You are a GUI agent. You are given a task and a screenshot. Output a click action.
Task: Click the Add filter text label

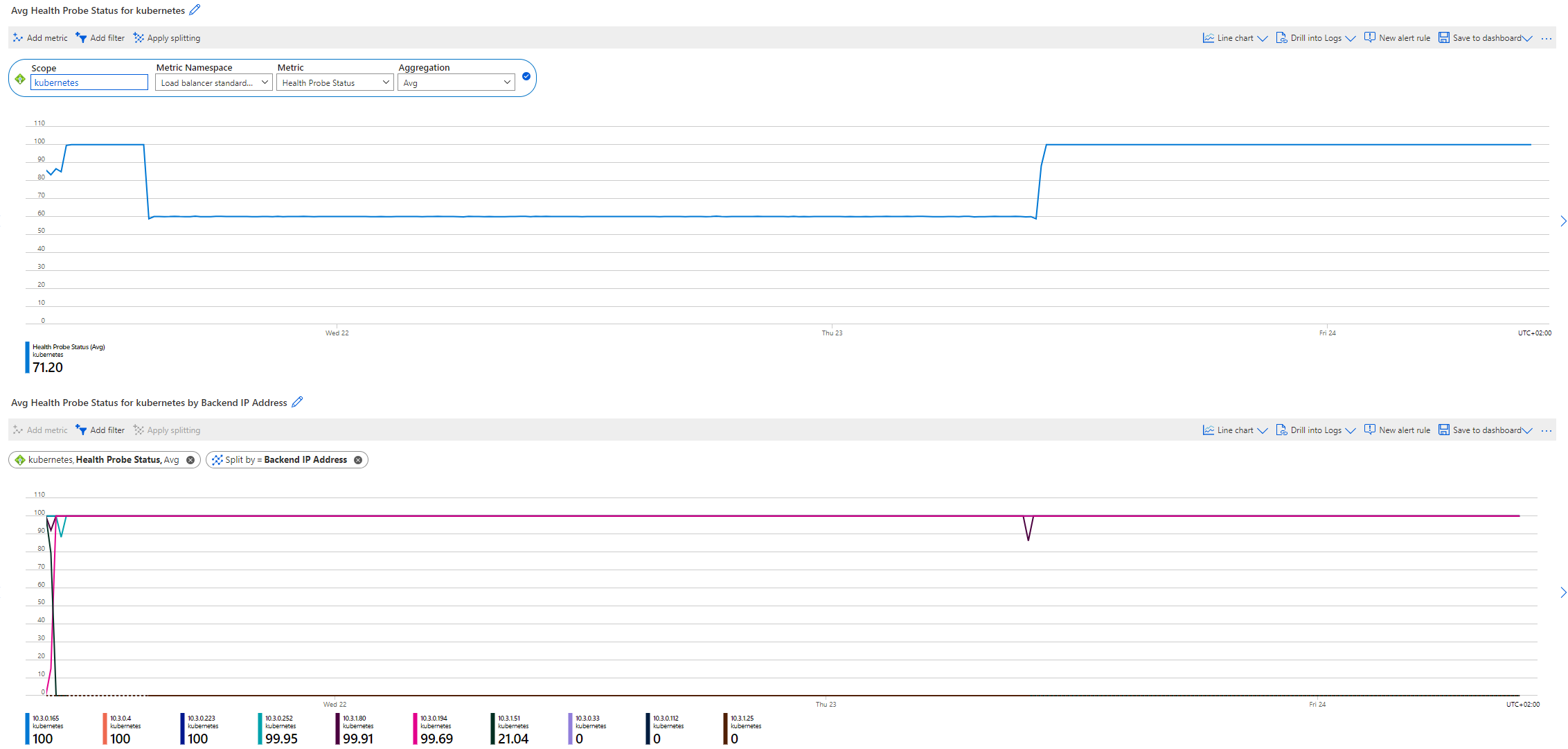tap(107, 37)
